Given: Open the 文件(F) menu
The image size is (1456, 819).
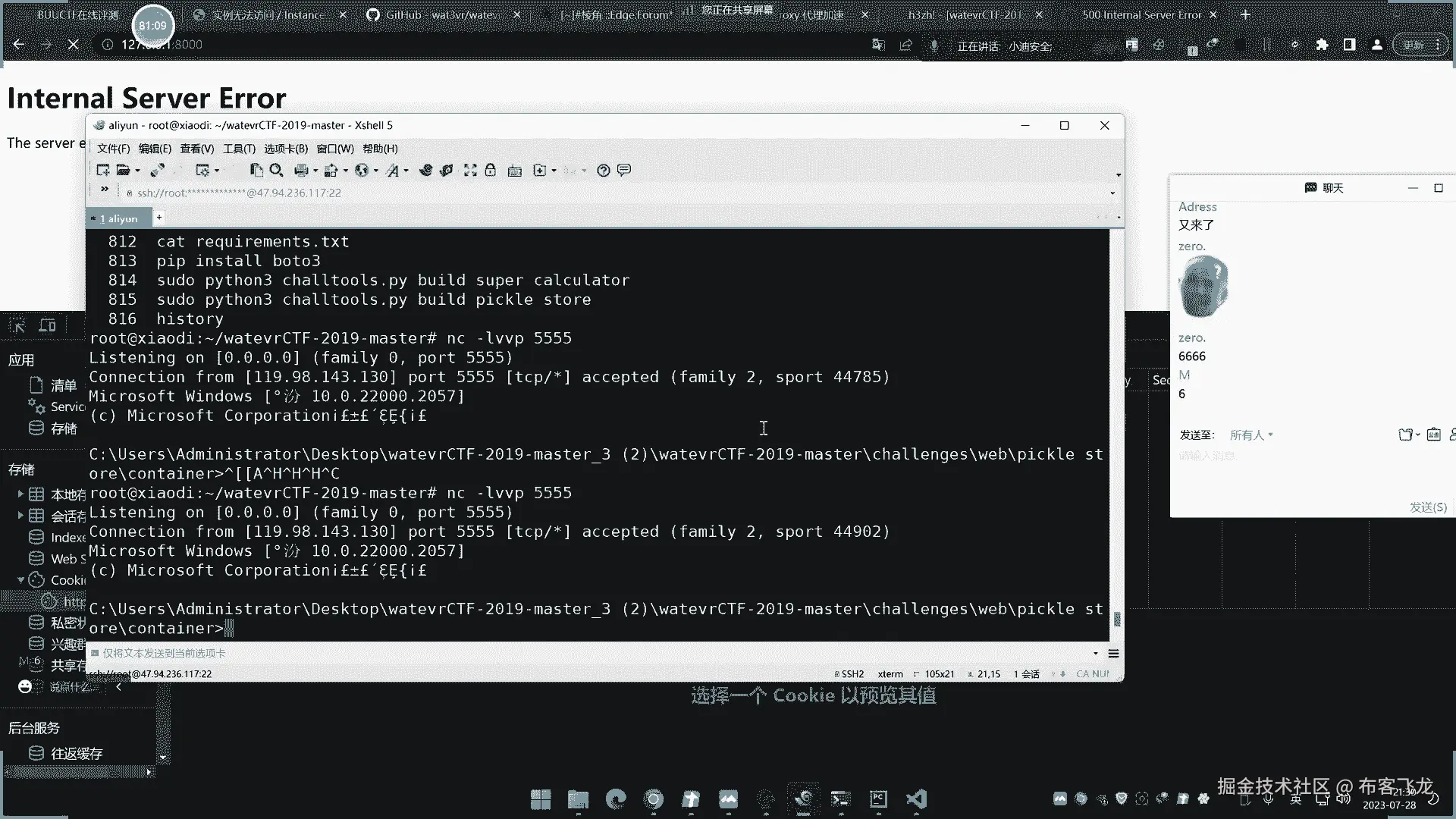Looking at the screenshot, I should click(x=113, y=149).
